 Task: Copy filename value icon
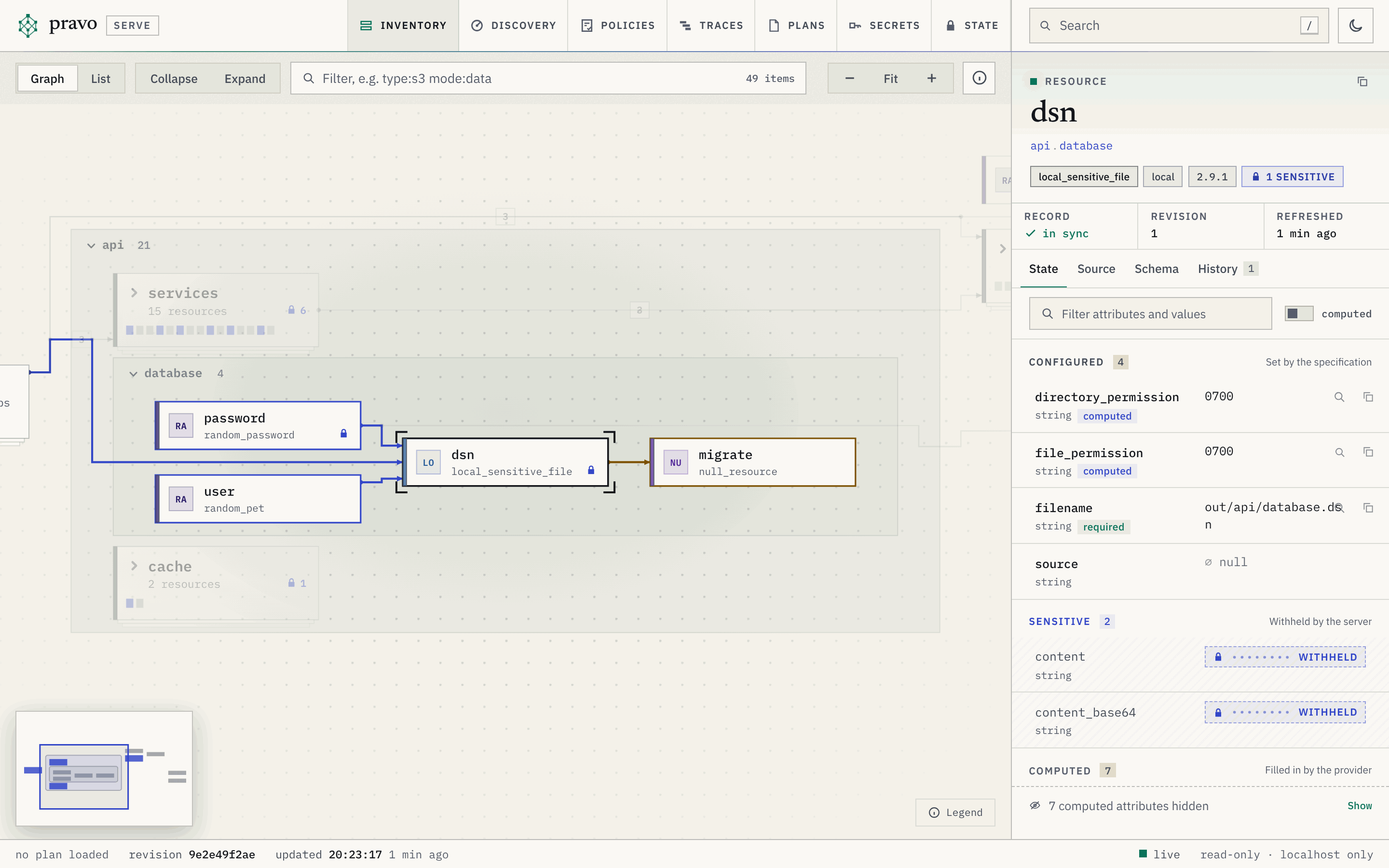click(x=1368, y=508)
